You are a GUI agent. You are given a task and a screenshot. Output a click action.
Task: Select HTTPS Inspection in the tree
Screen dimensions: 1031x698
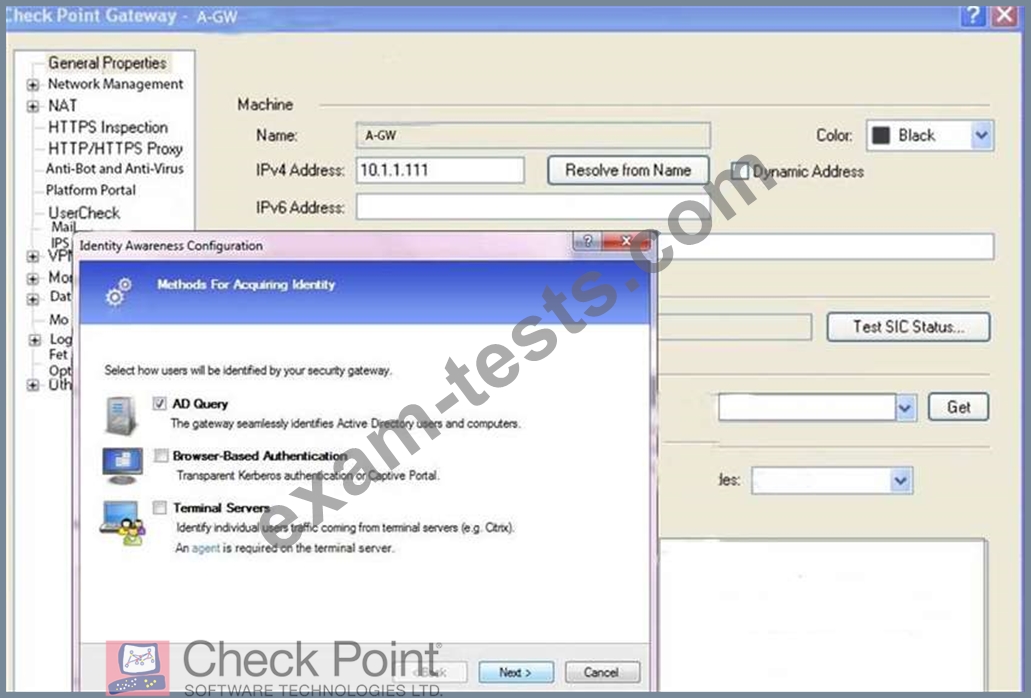click(x=107, y=127)
